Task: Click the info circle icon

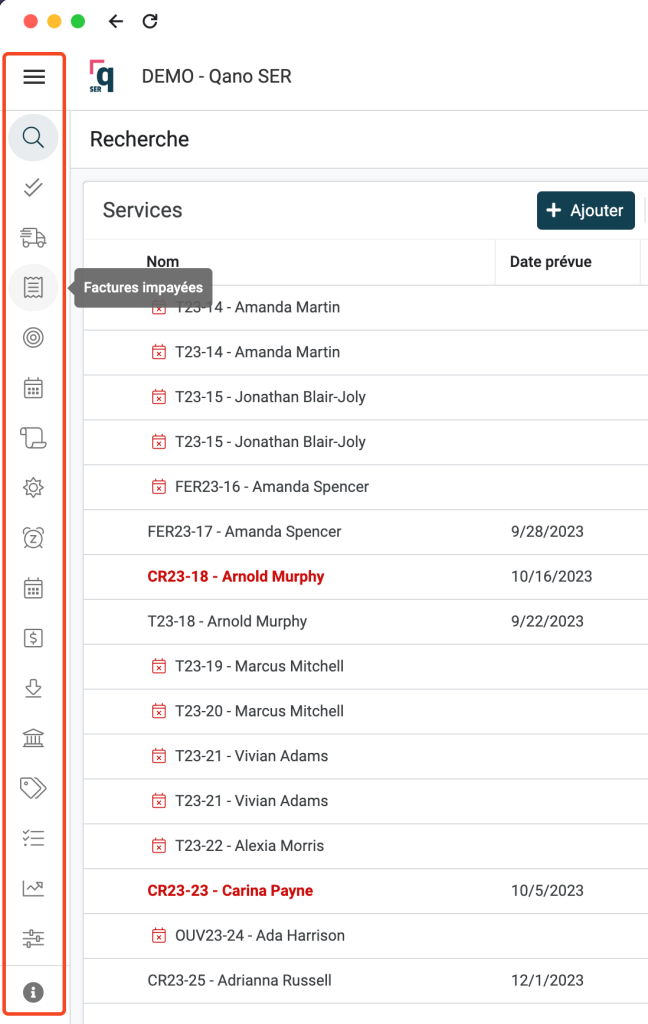Action: coord(33,992)
